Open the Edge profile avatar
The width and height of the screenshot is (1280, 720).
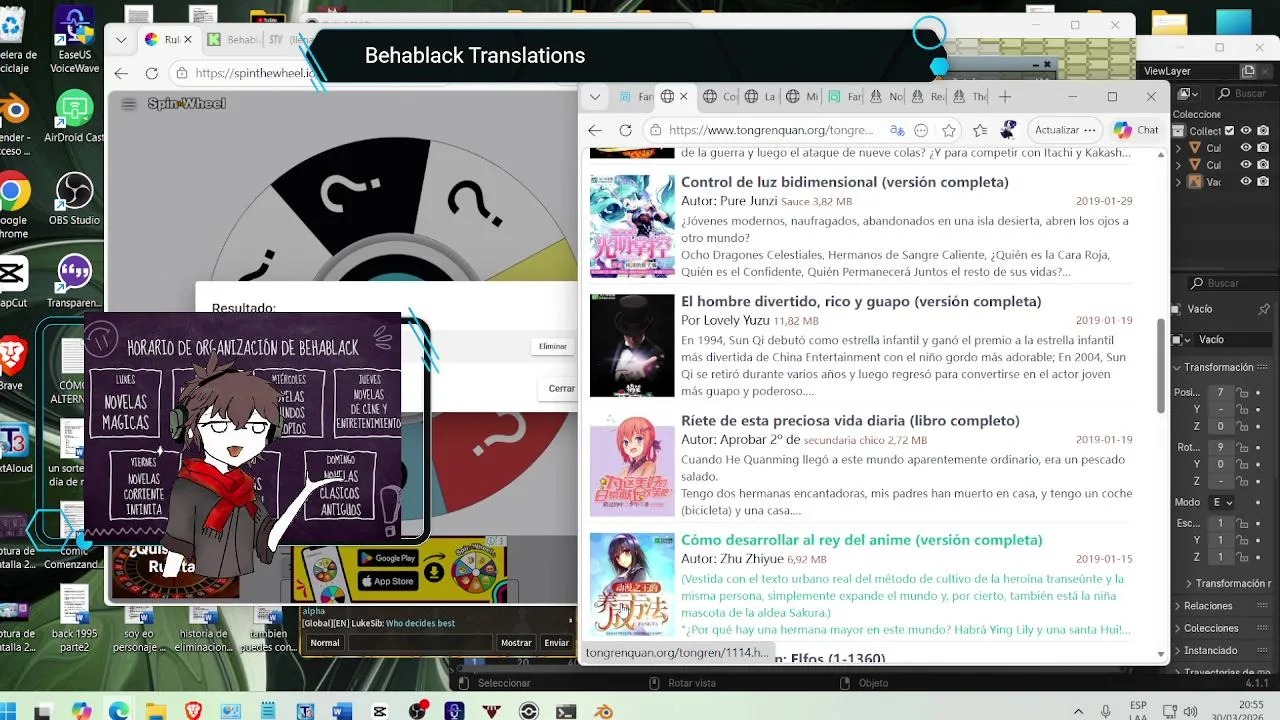click(1008, 130)
